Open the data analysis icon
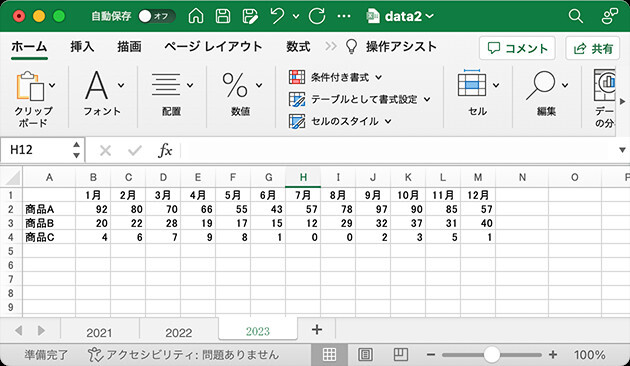Viewport: 630px width, 366px height. click(605, 85)
